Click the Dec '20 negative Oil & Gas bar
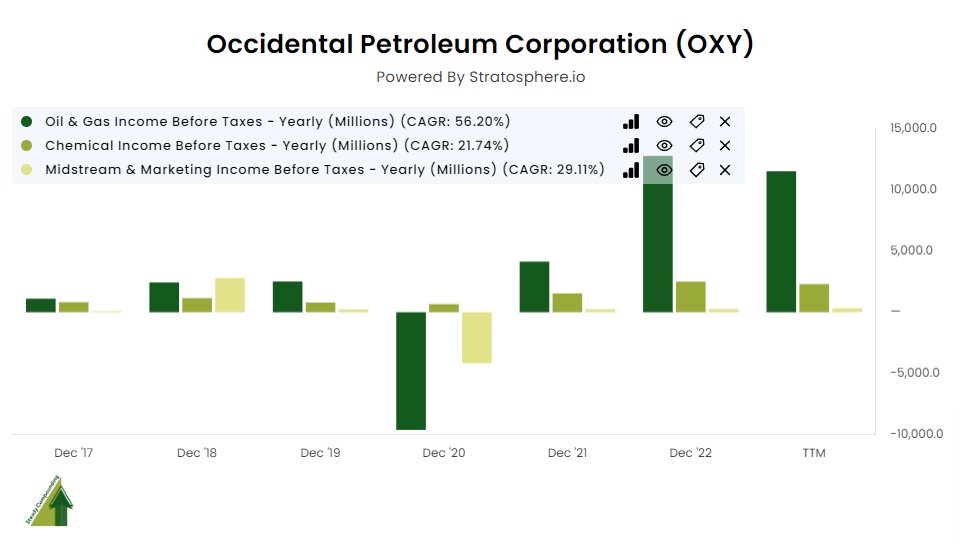The width and height of the screenshot is (960, 542). tap(411, 371)
